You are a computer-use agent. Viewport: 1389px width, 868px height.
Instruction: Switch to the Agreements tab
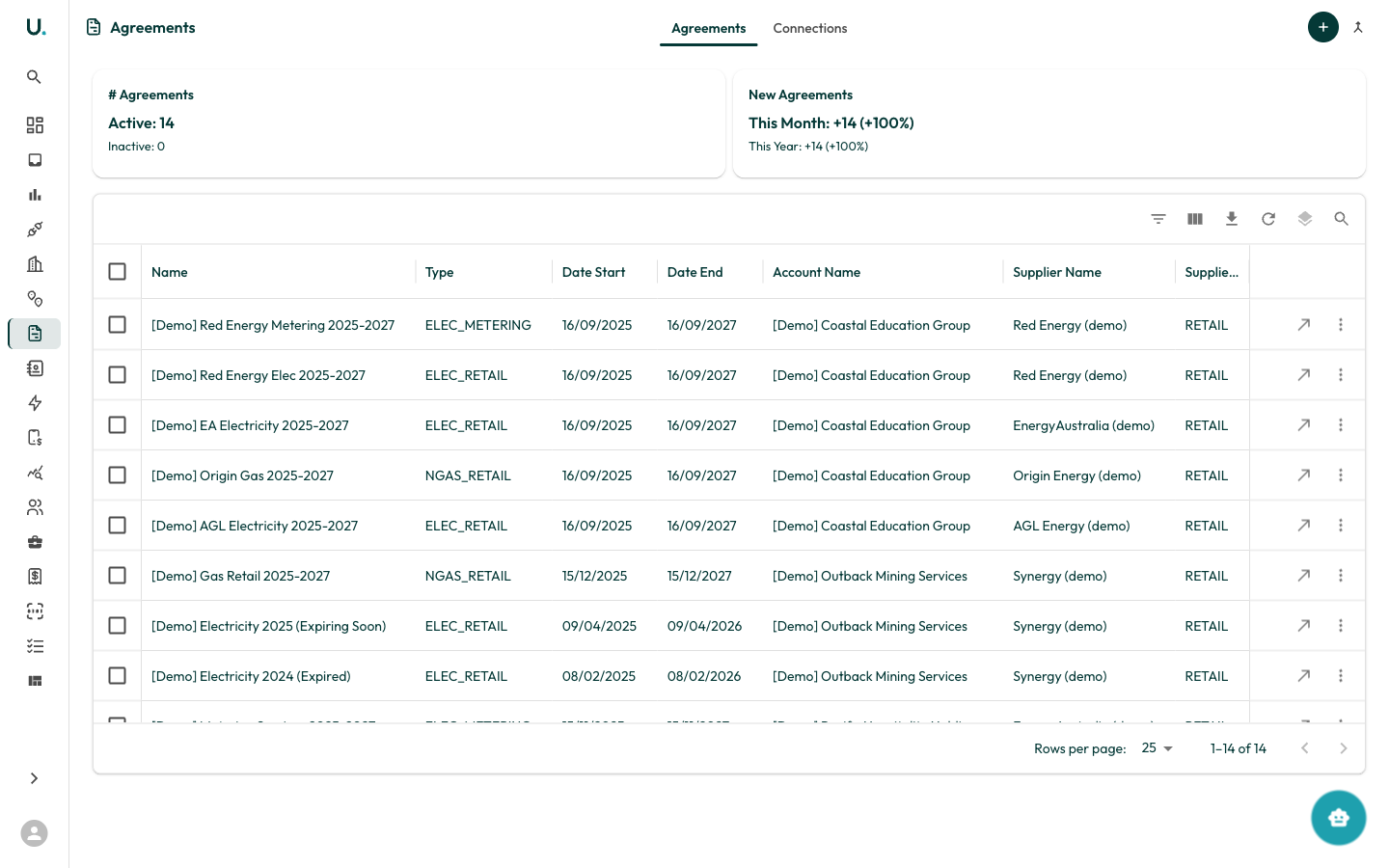(x=709, y=29)
